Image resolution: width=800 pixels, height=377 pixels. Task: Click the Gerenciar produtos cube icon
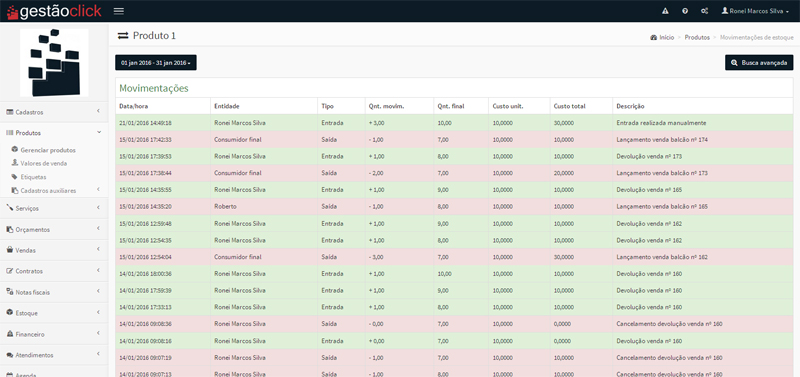tap(15, 150)
